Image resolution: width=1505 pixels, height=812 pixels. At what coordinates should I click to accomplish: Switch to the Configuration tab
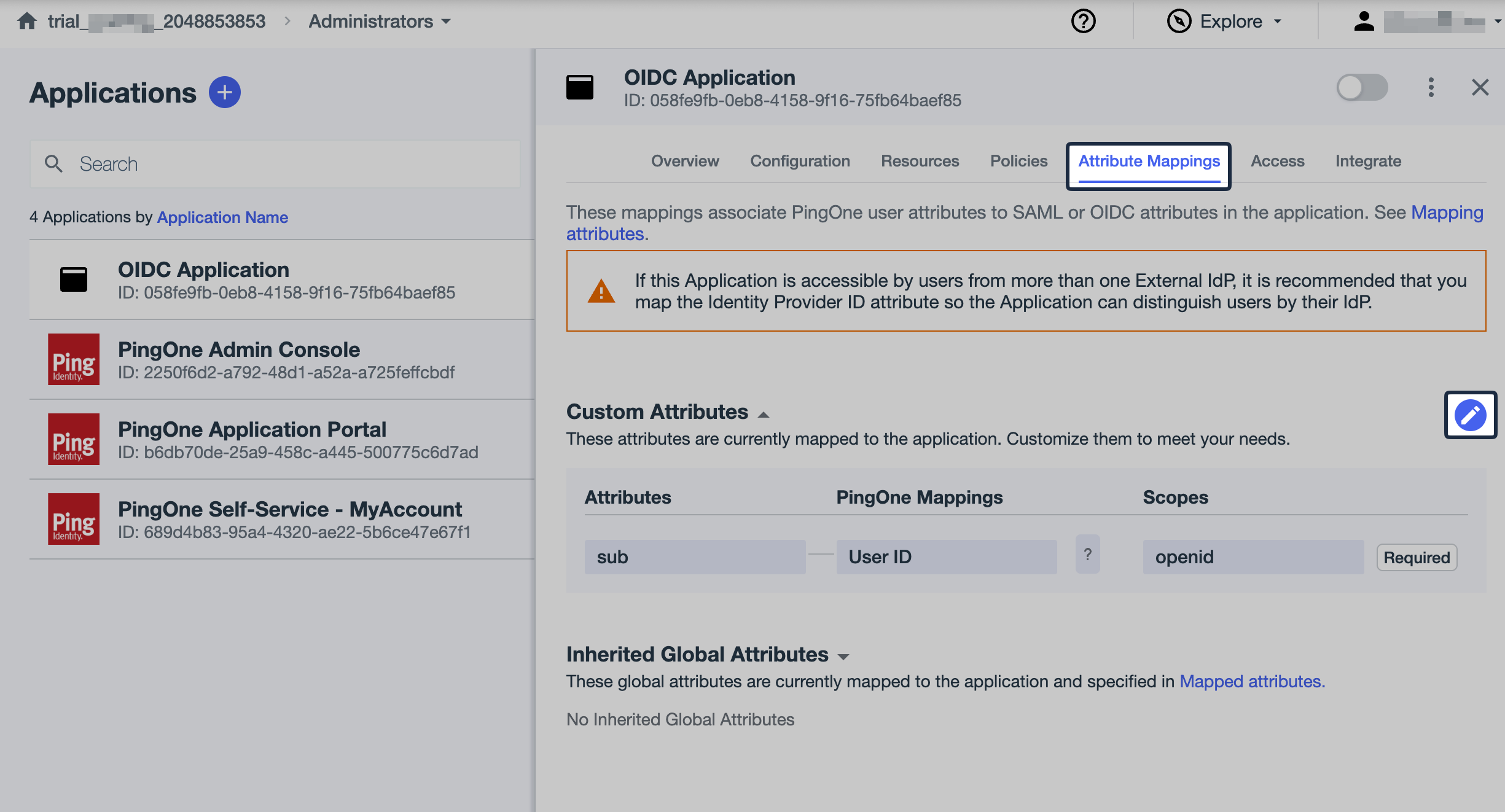coord(800,161)
